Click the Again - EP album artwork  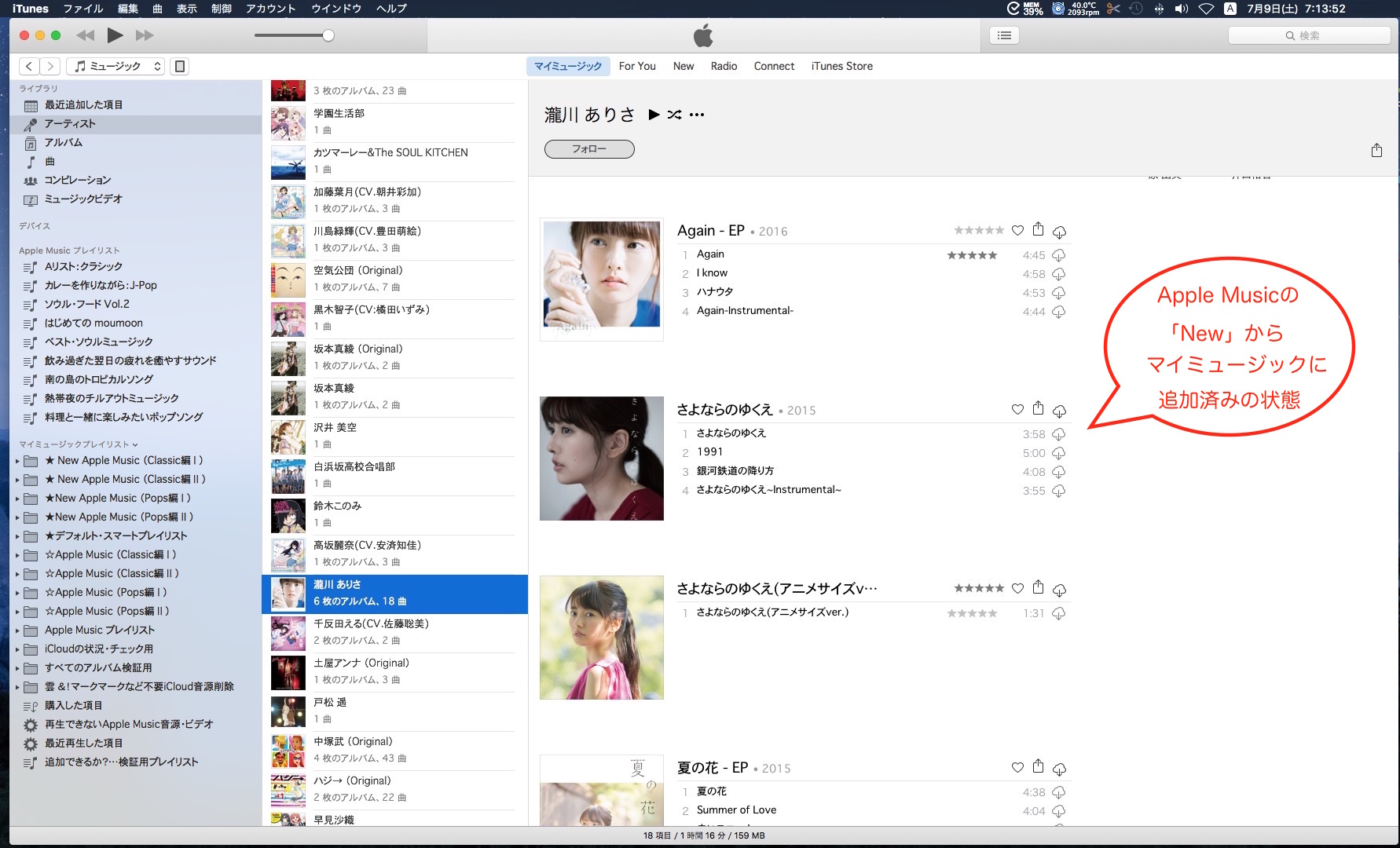click(x=602, y=280)
